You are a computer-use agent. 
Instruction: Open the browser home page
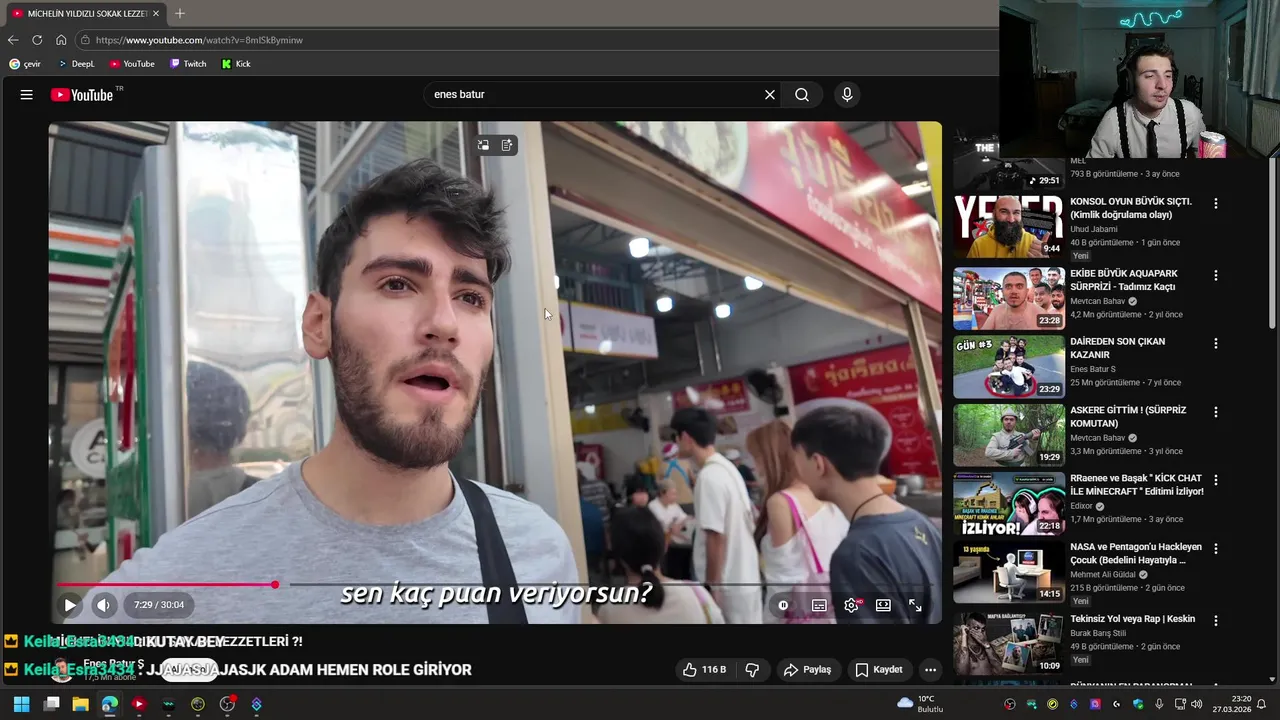61,40
